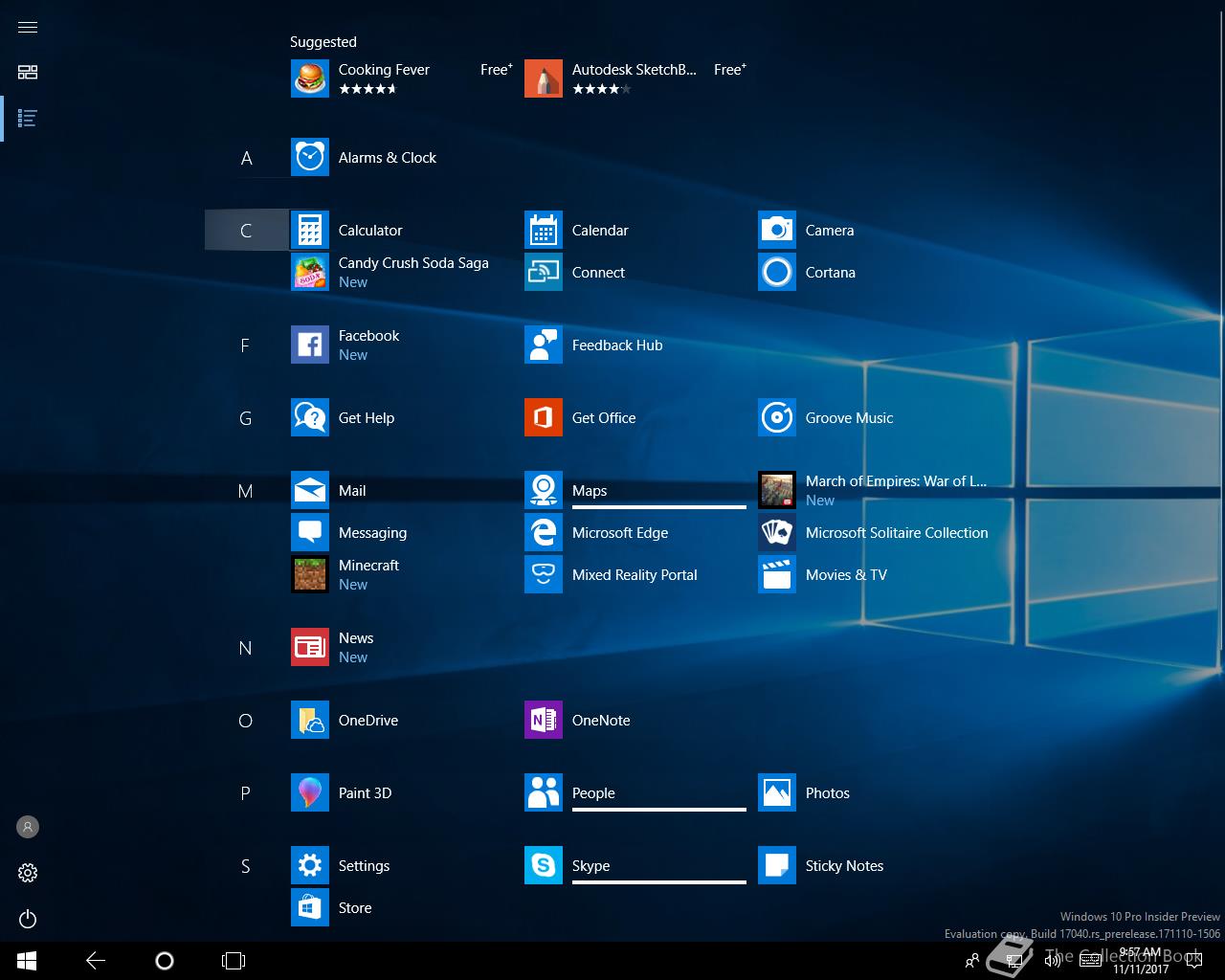Launch the Skype icon

(543, 865)
